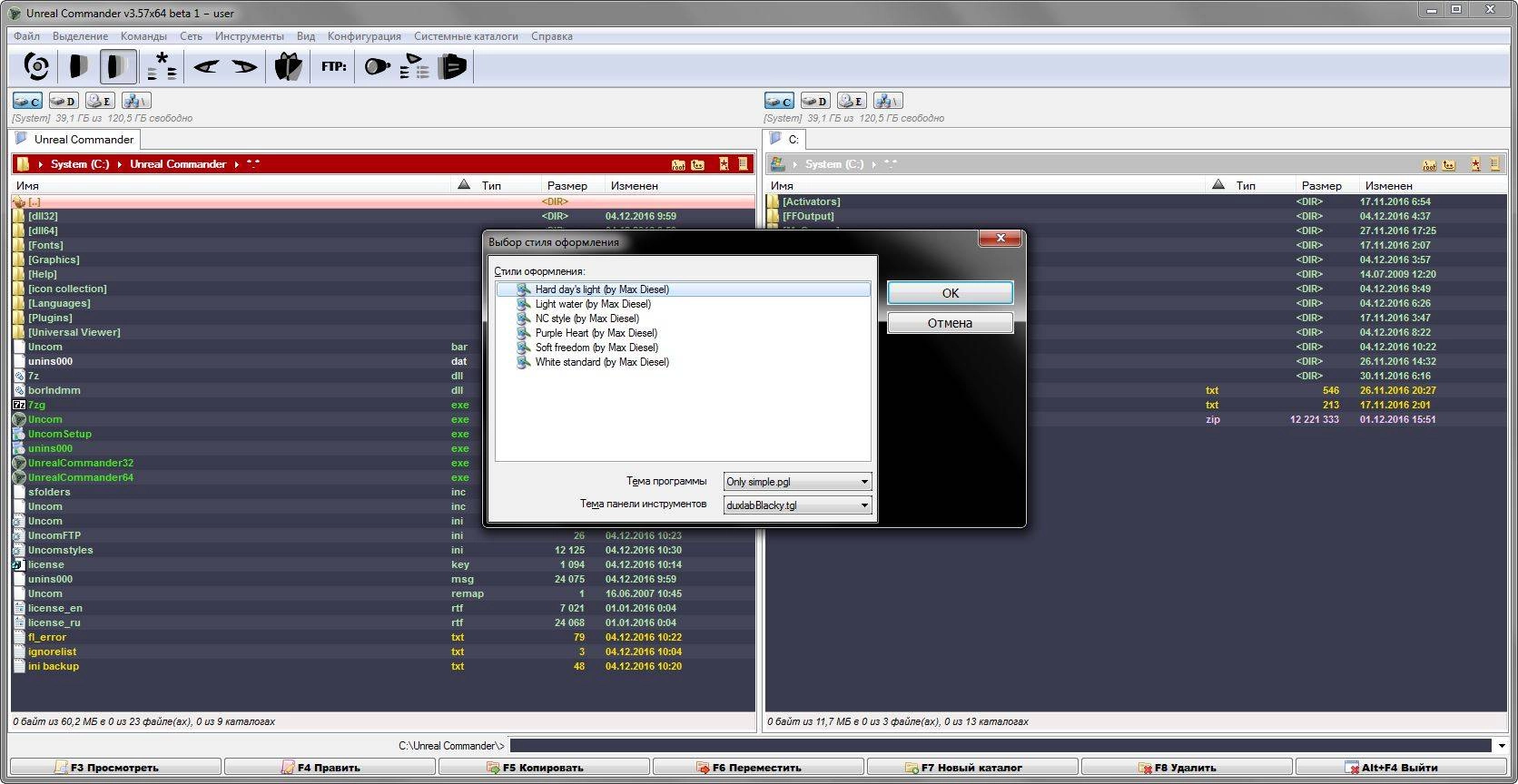Expand arrow before System (C:) in left path
Image resolution: width=1518 pixels, height=784 pixels.
[41, 164]
